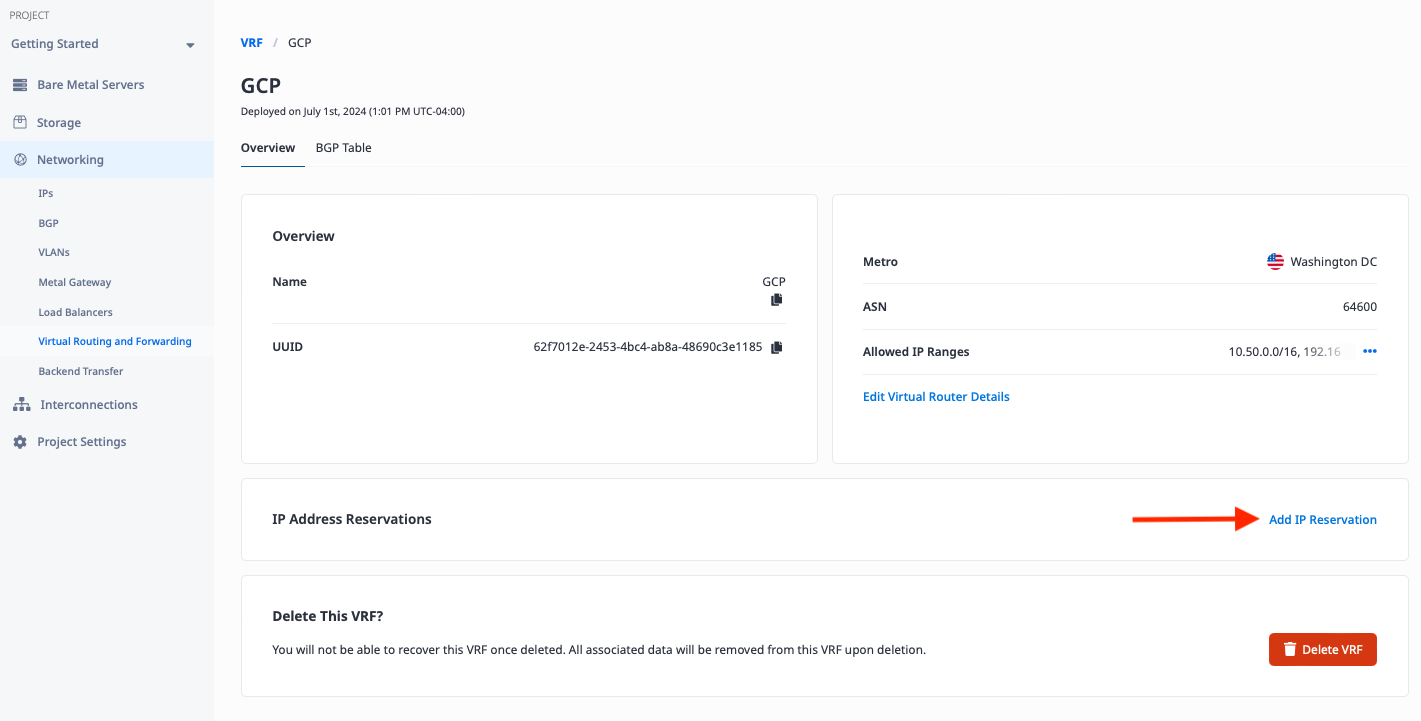Show more Allowed IP Ranges via ellipsis
Screen dimensions: 1421x721
(1370, 352)
